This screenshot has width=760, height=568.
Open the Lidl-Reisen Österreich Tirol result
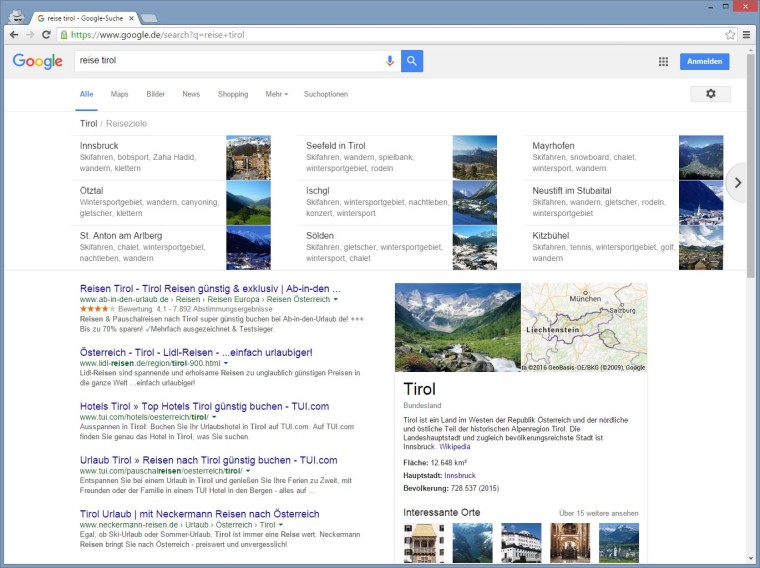pos(196,352)
